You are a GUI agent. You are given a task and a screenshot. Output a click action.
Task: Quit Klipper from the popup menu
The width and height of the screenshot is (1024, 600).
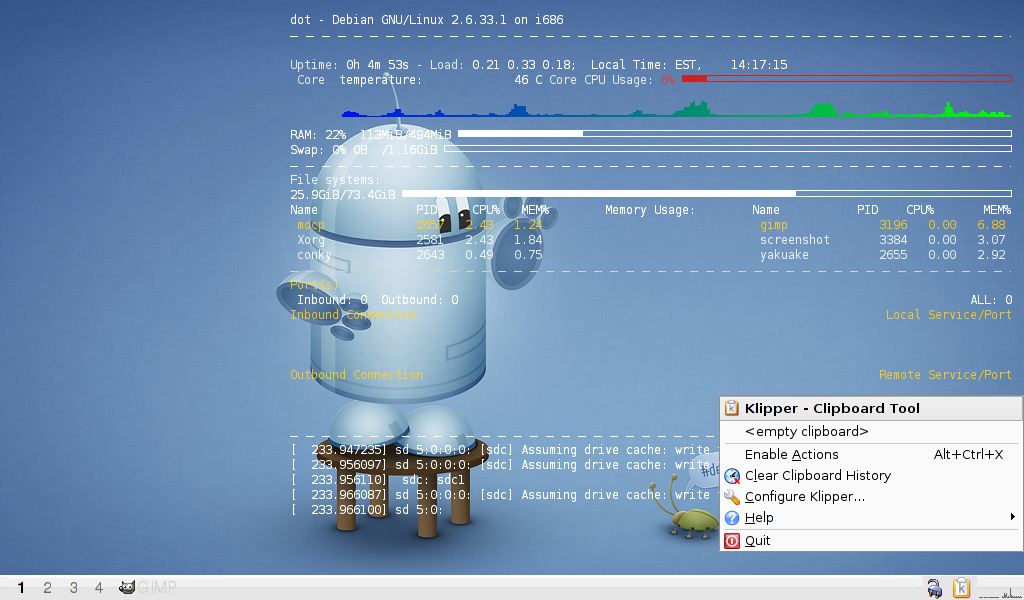pos(871,541)
